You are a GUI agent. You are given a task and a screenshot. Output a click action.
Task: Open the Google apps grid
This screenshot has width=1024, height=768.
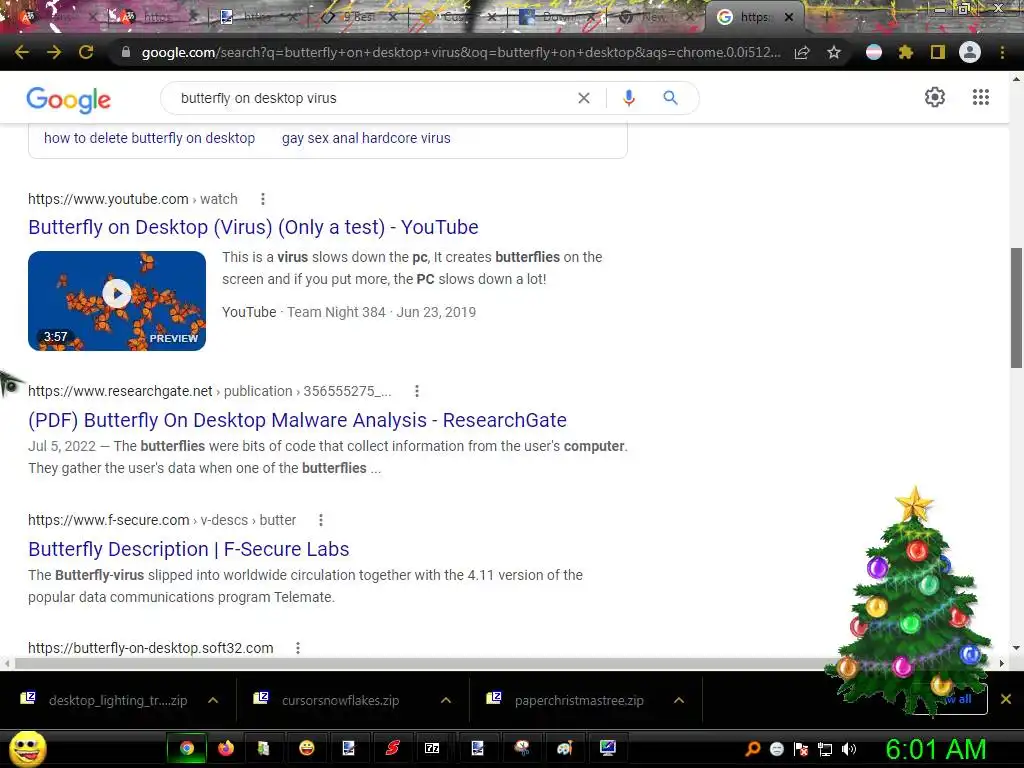980,97
